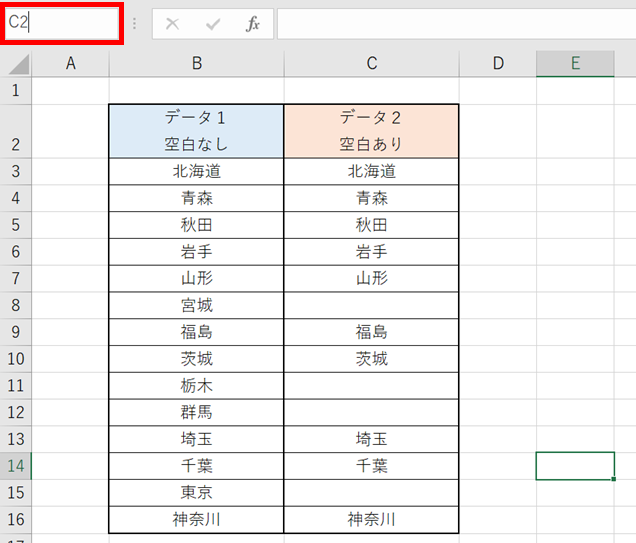Click inside the Name Box showing C2
This screenshot has height=543, width=636.
62,23
